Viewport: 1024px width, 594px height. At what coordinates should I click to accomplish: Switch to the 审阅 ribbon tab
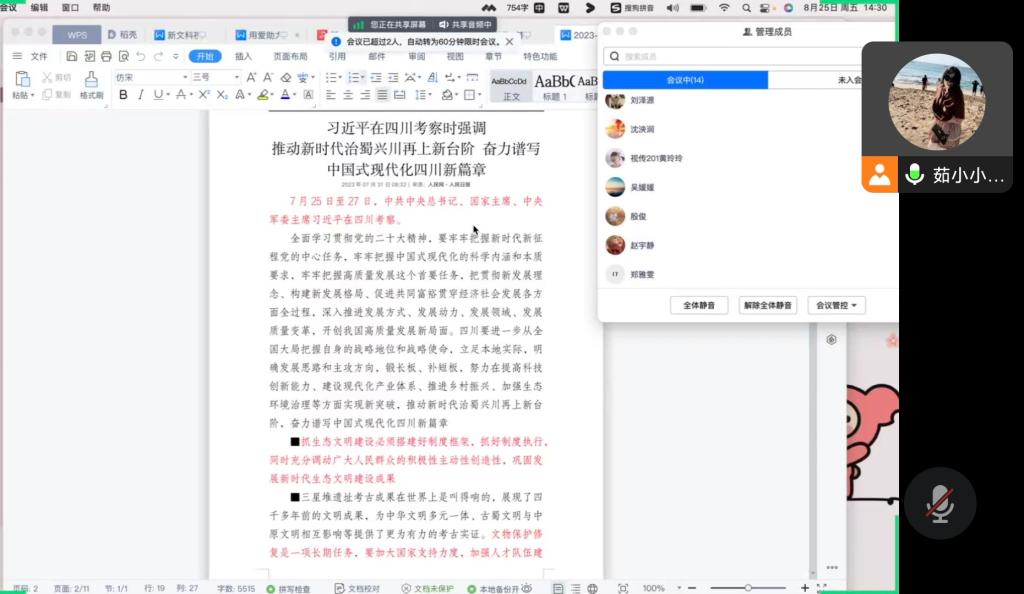pos(417,56)
